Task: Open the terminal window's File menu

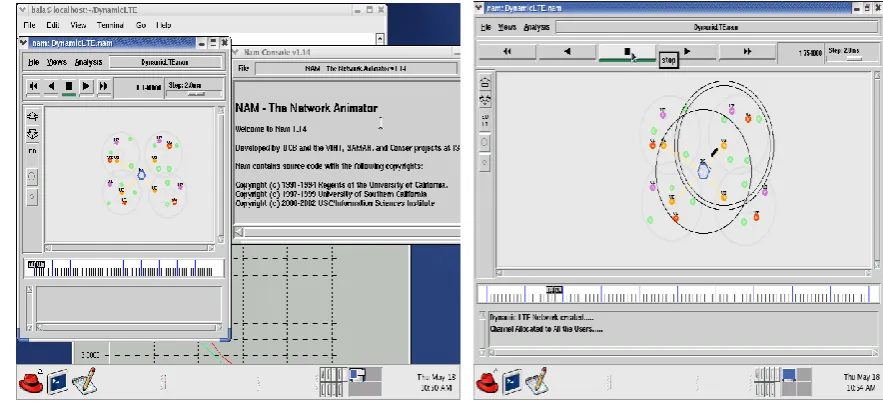Action: (29, 25)
